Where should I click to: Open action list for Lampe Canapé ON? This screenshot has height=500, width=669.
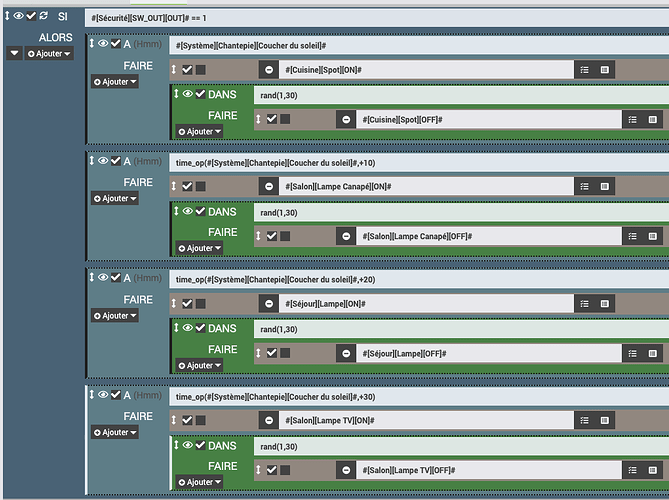coord(585,186)
